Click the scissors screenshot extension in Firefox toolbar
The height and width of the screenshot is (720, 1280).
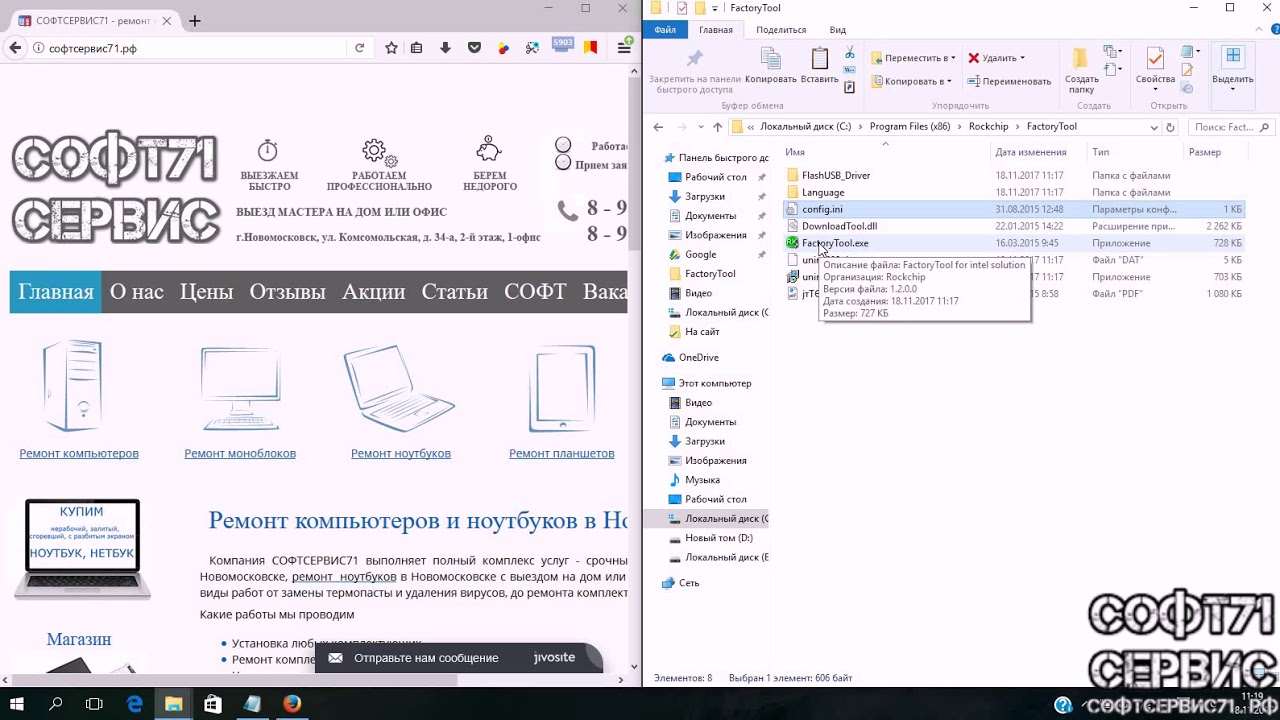pyautogui.click(x=533, y=47)
